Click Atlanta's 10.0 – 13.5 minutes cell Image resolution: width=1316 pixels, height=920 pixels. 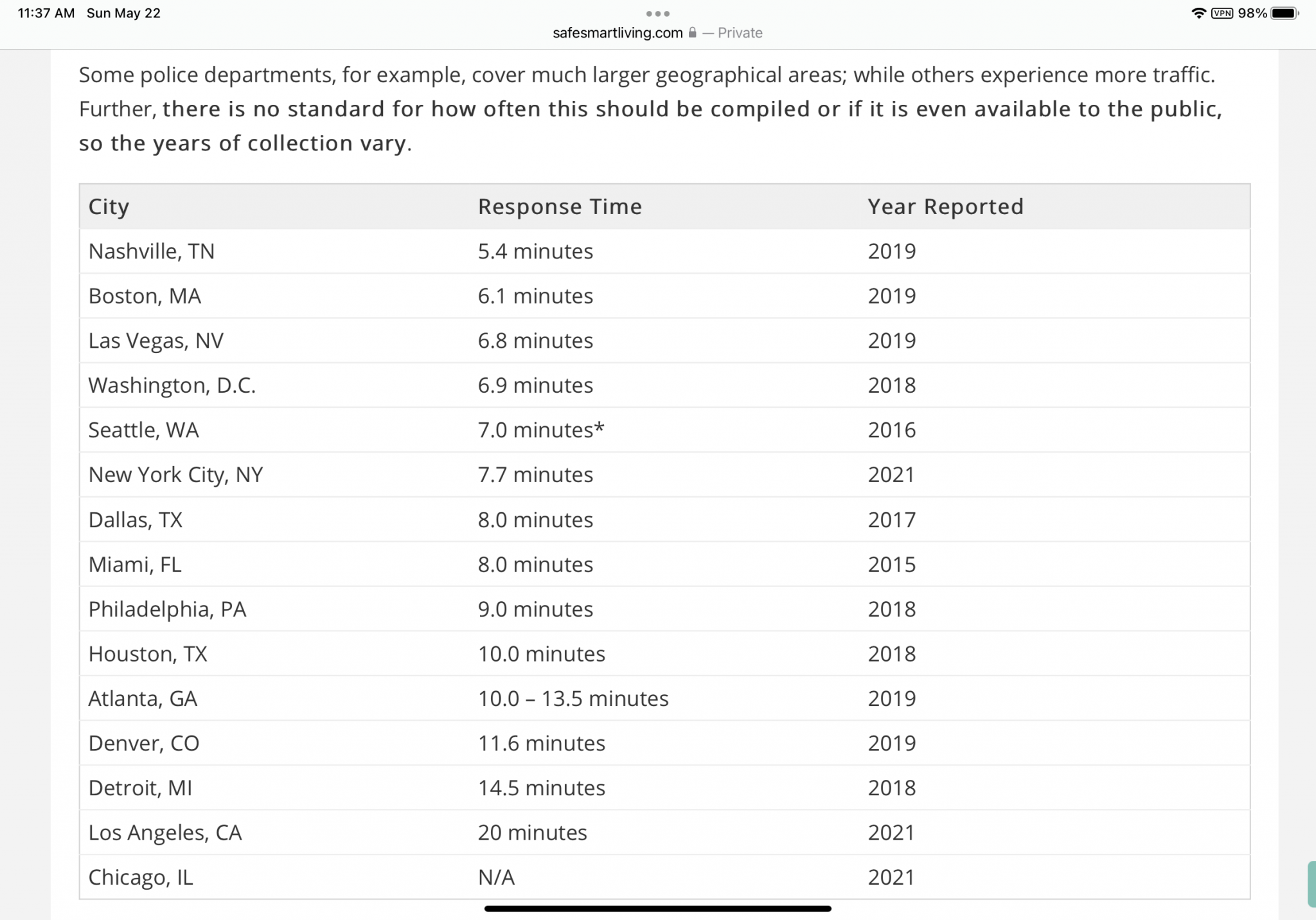pos(573,699)
